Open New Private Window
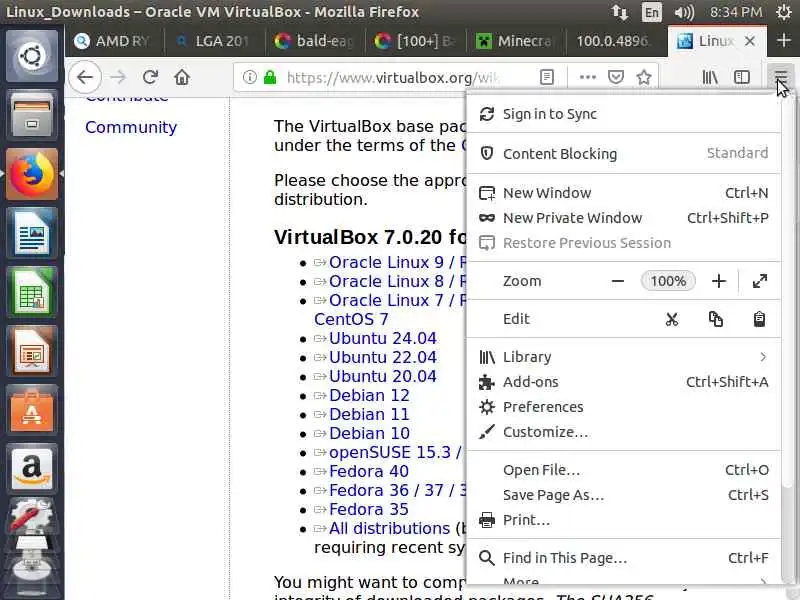The width and height of the screenshot is (800, 600). [x=623, y=218]
